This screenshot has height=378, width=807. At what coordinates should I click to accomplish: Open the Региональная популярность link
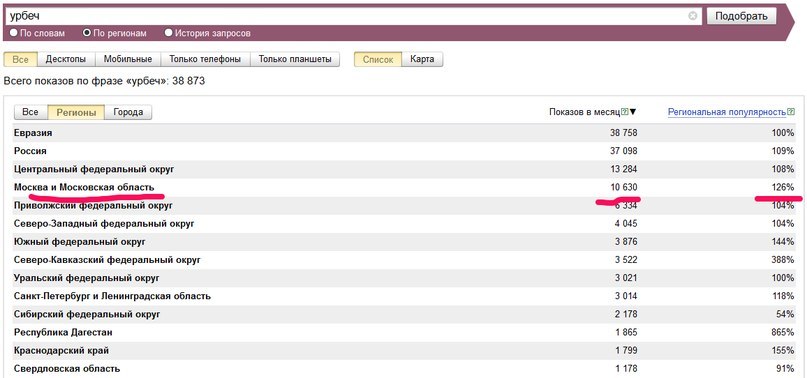click(727, 112)
